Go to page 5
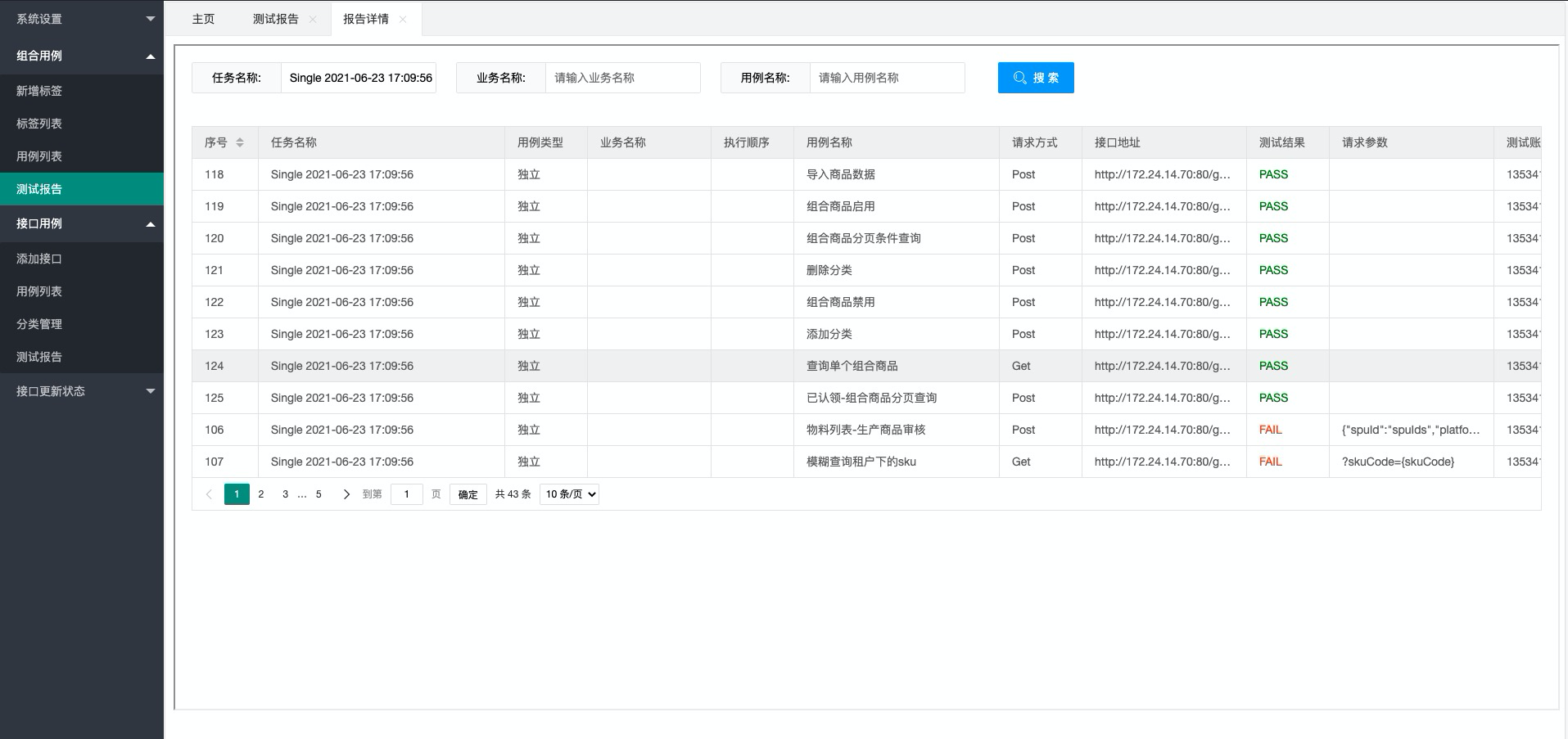Viewport: 1568px width, 739px height. [319, 494]
